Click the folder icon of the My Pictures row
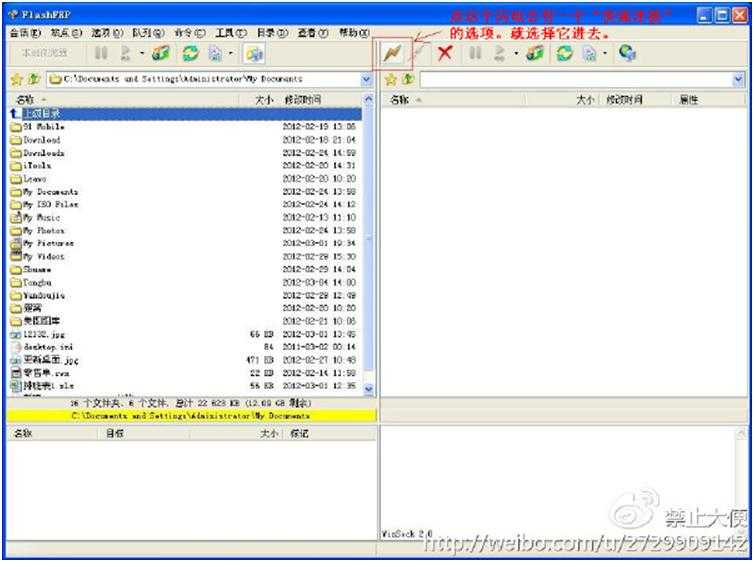The image size is (754, 562). pyautogui.click(x=16, y=244)
